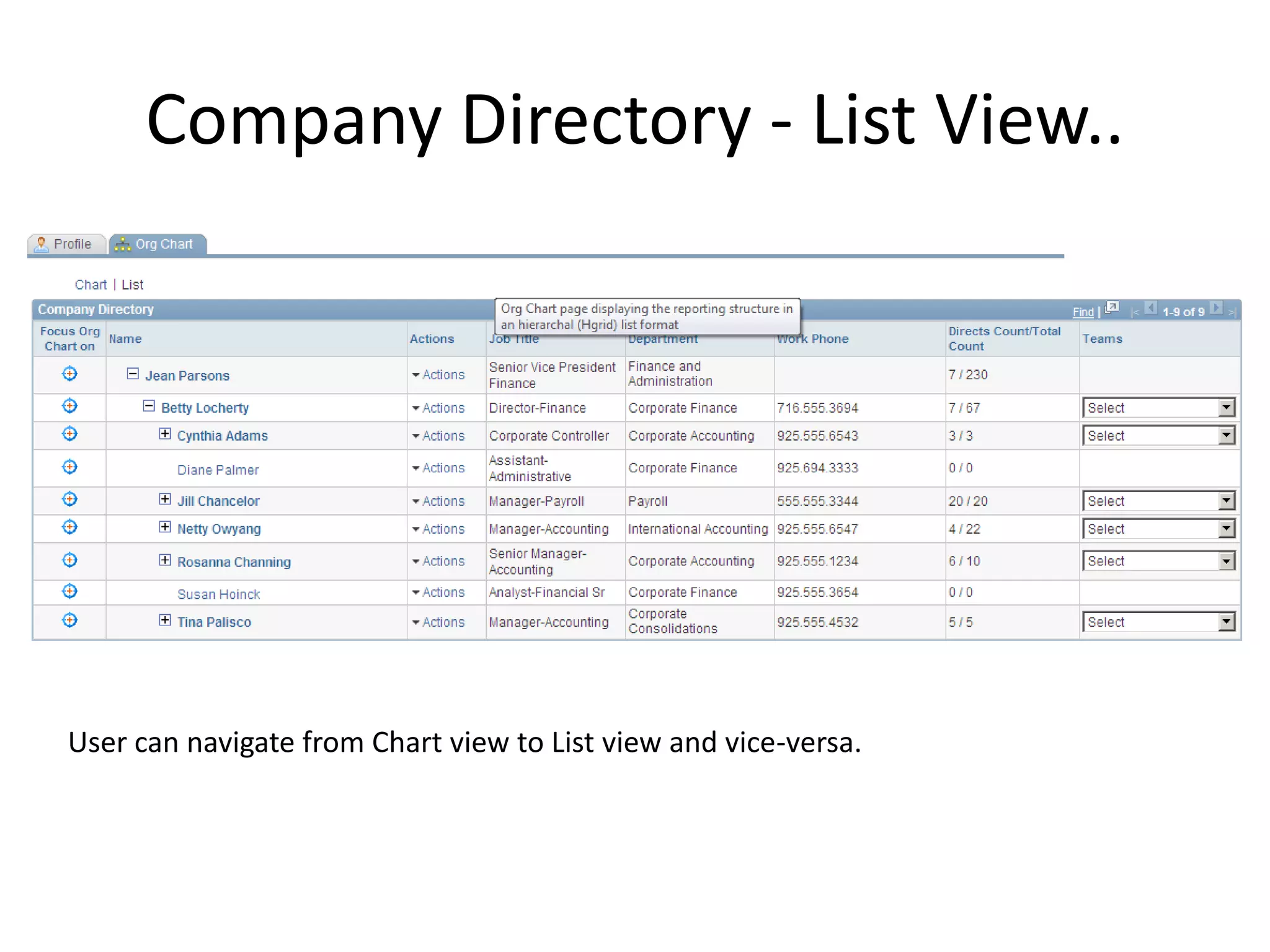
Task: Collapse Betty Locherty tree node
Action: pyautogui.click(x=149, y=406)
